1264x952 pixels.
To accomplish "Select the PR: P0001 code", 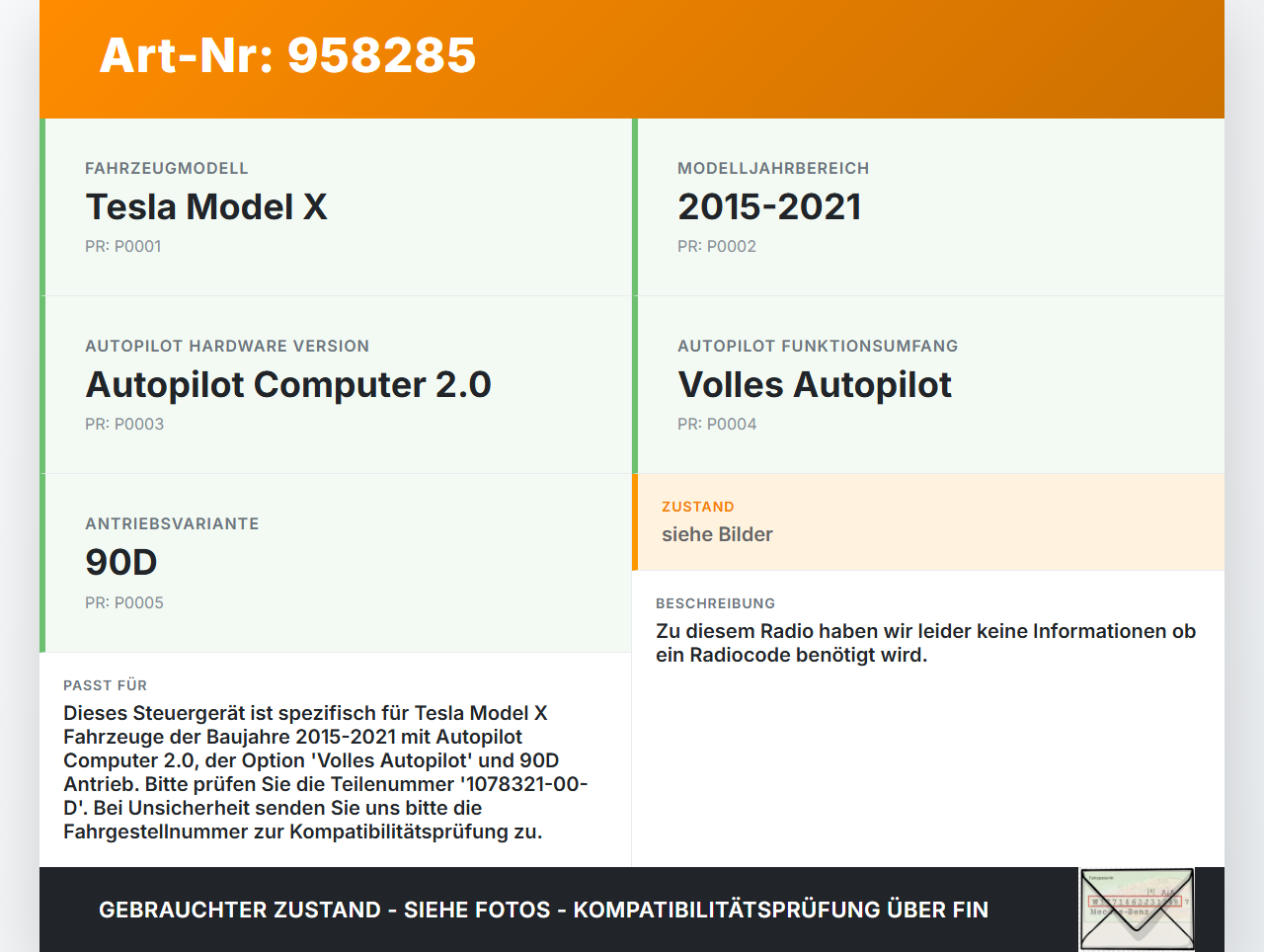I will pyautogui.click(x=123, y=246).
